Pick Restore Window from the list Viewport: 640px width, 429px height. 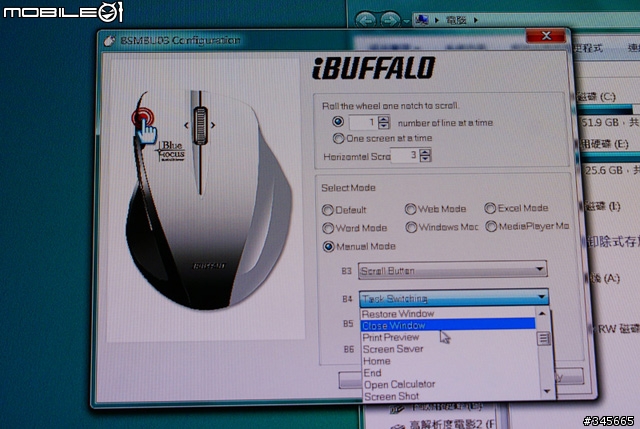448,314
